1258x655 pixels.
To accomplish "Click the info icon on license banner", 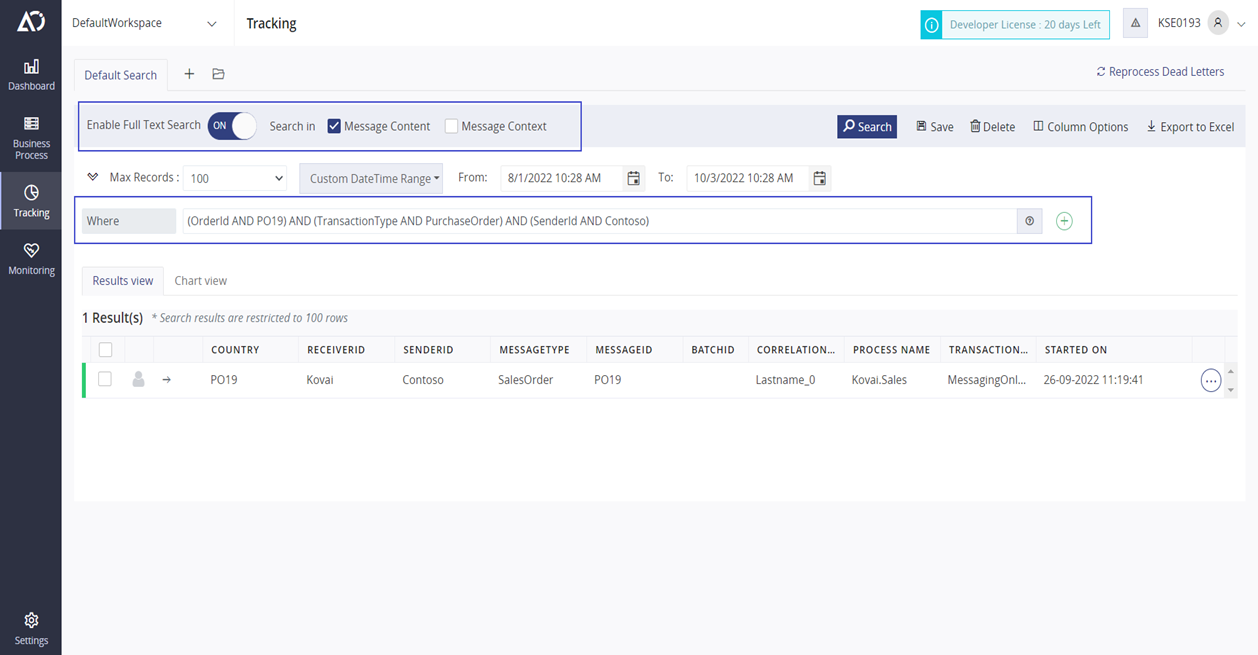I will tap(932, 25).
